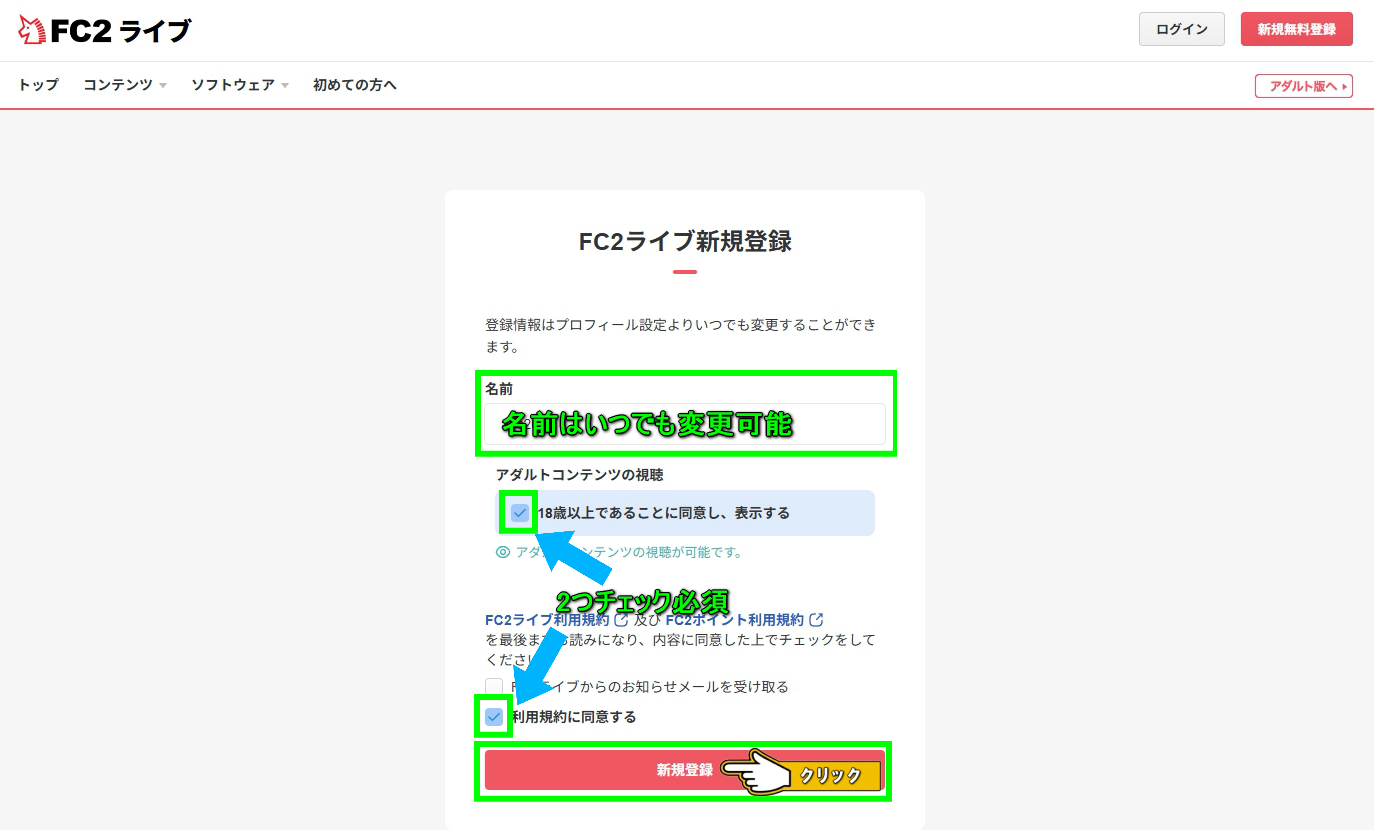1374x830 pixels.
Task: Click the 新規無料登録 header button
Action: (1297, 29)
